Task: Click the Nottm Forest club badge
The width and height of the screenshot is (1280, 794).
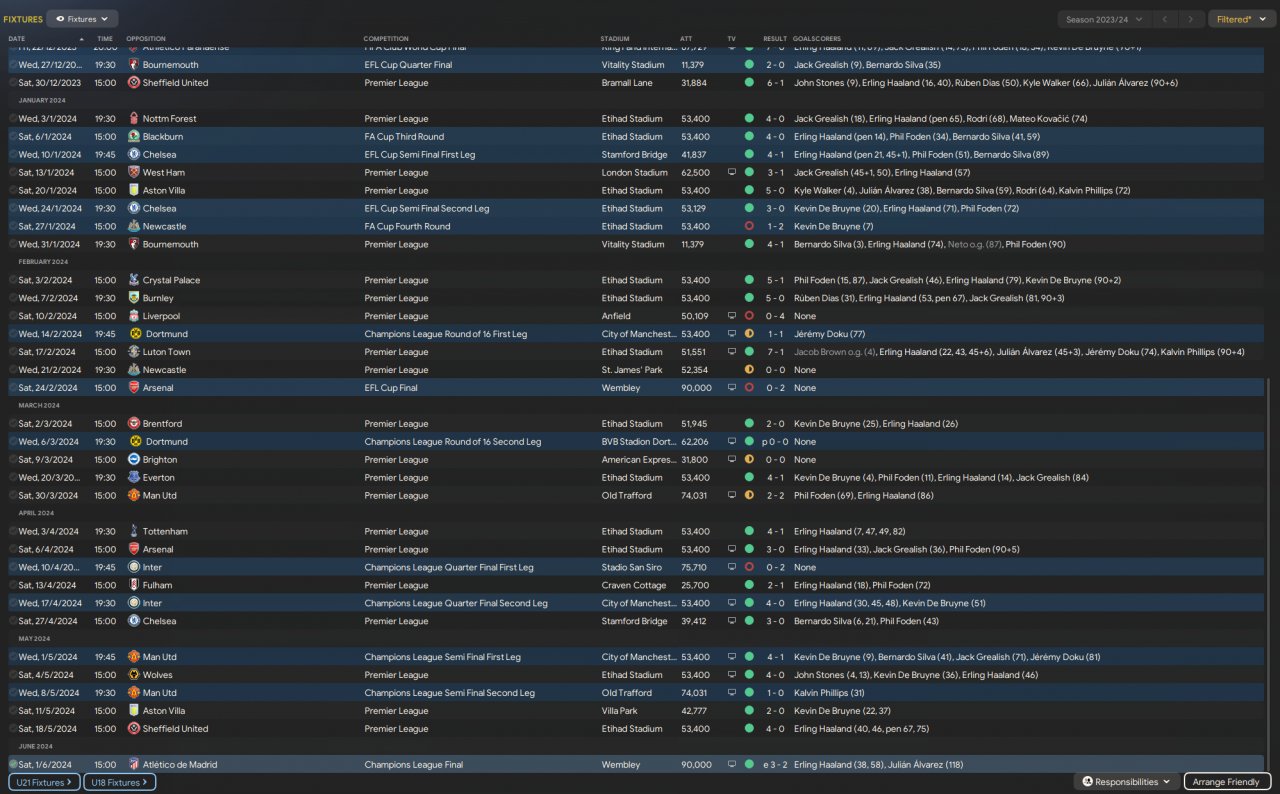Action: 134,119
